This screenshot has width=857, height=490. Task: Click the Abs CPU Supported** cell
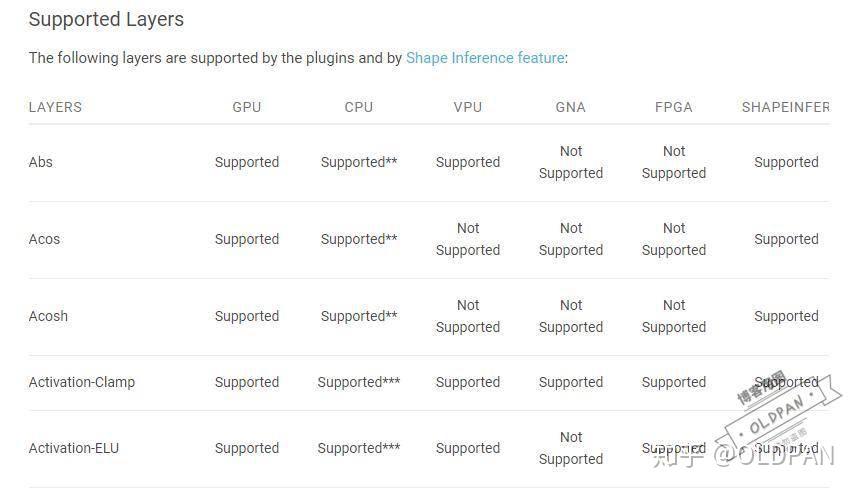coord(359,162)
